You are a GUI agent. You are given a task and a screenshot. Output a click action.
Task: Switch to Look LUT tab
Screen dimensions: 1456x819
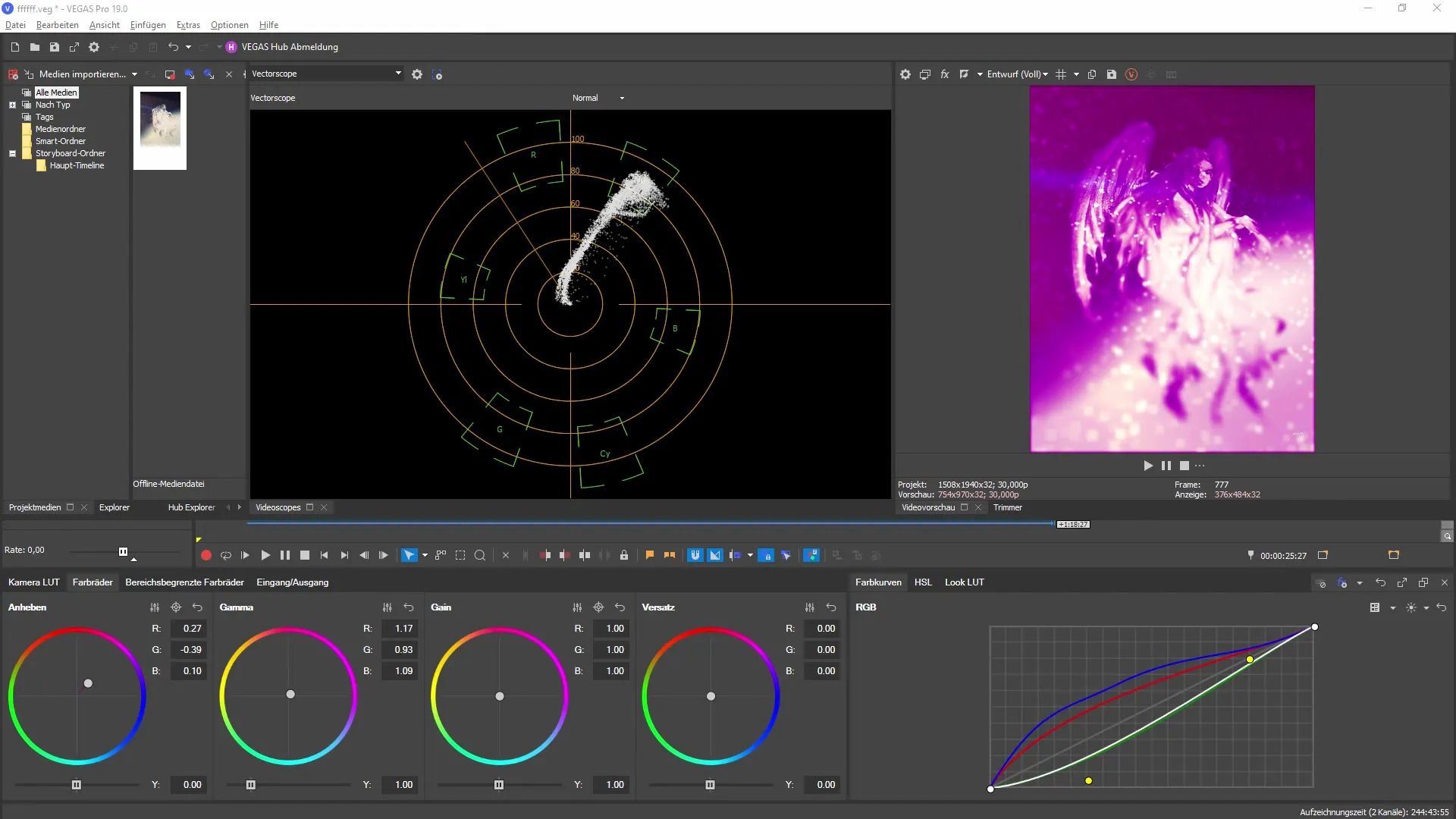click(x=964, y=582)
